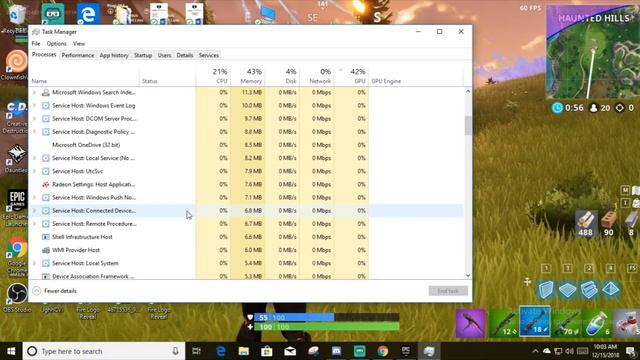This screenshot has height=360, width=640.
Task: Switch to the Services tab
Action: [209, 55]
